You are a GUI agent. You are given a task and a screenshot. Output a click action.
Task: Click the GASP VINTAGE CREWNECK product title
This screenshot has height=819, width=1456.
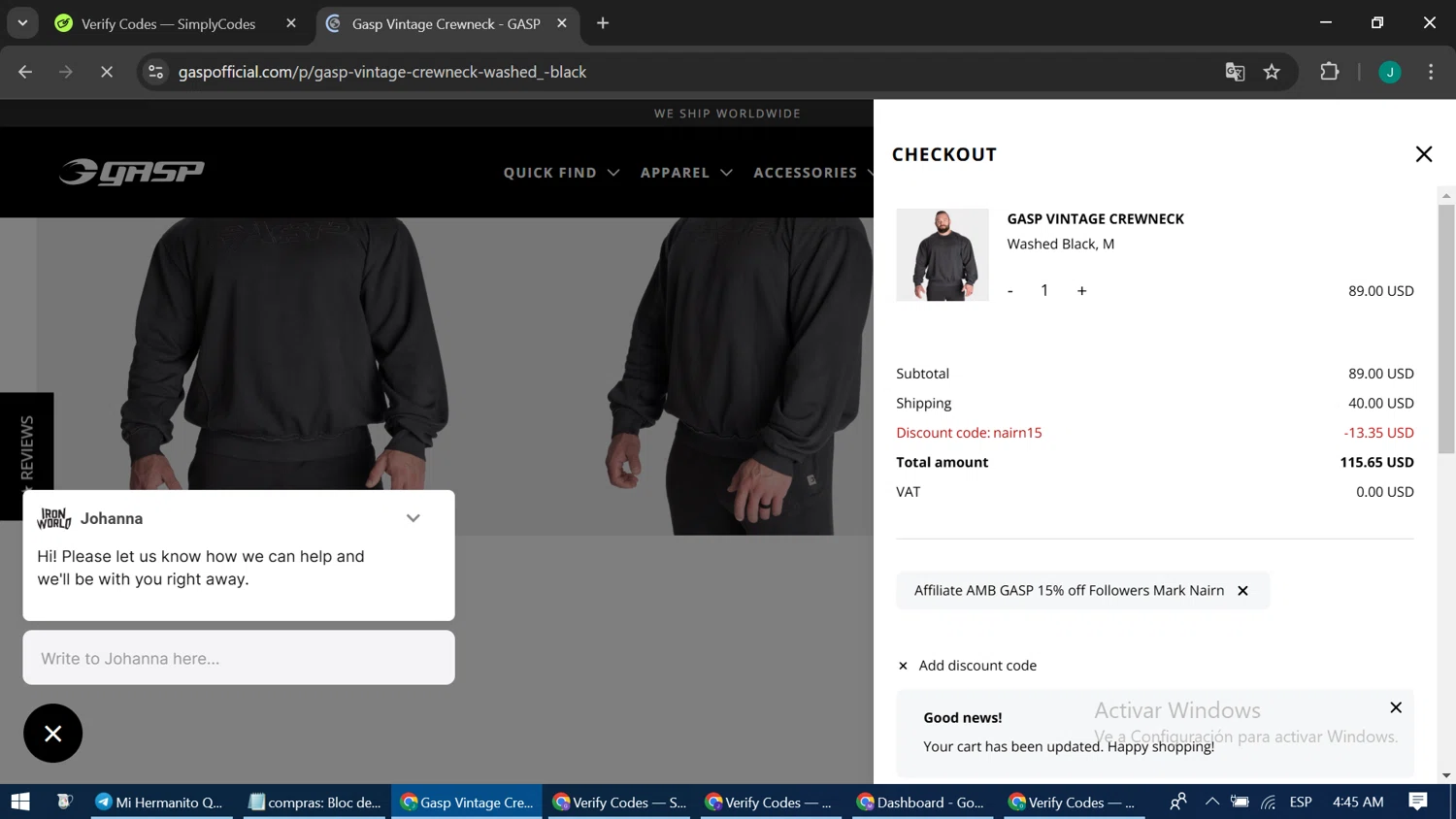pos(1095,219)
